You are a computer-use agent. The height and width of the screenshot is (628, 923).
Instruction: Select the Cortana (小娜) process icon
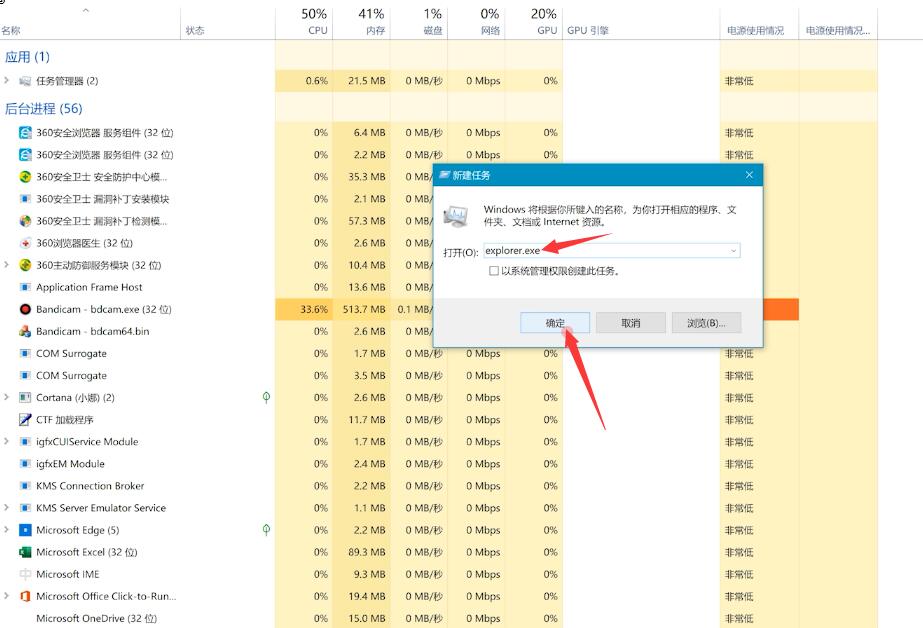point(25,397)
